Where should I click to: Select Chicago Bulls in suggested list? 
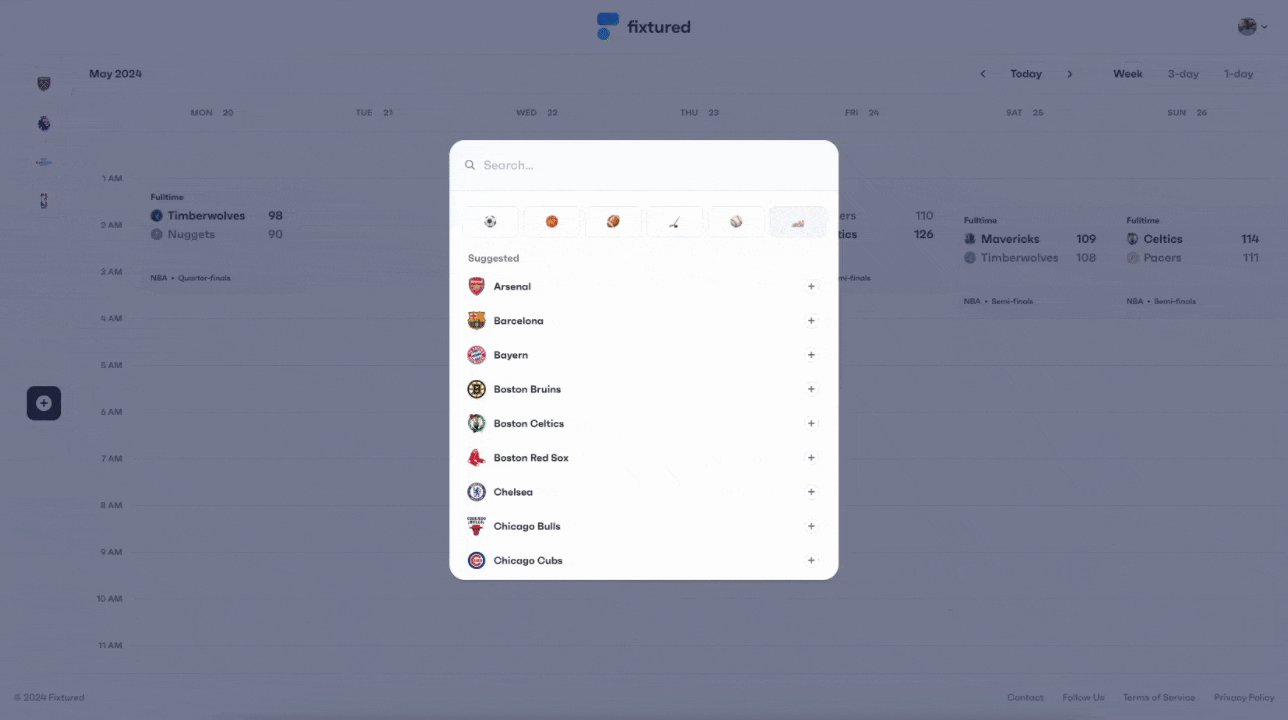[x=644, y=526]
